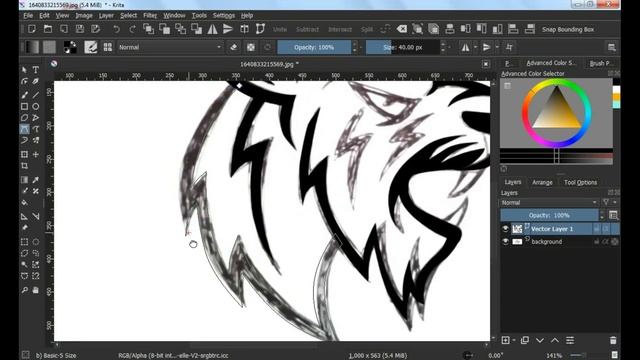This screenshot has height=360, width=640.
Task: Toggle vertical mirror tool in brush toolbar
Action: coord(487,47)
